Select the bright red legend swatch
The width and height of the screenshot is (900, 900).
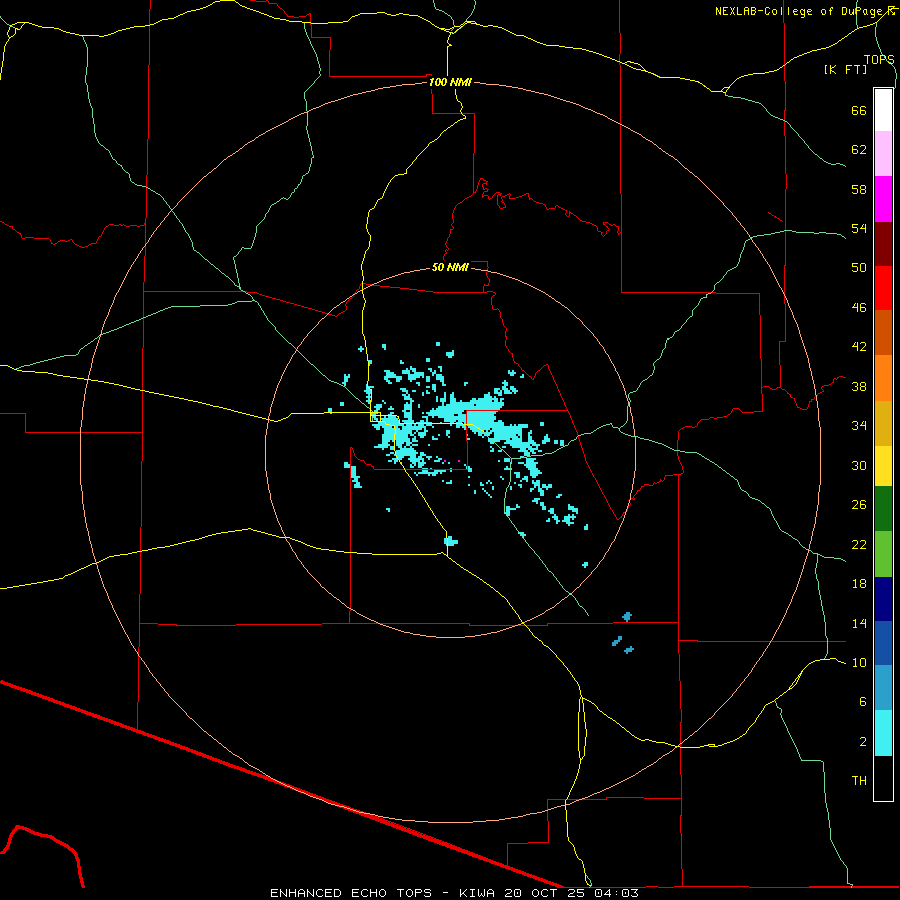coord(883,288)
